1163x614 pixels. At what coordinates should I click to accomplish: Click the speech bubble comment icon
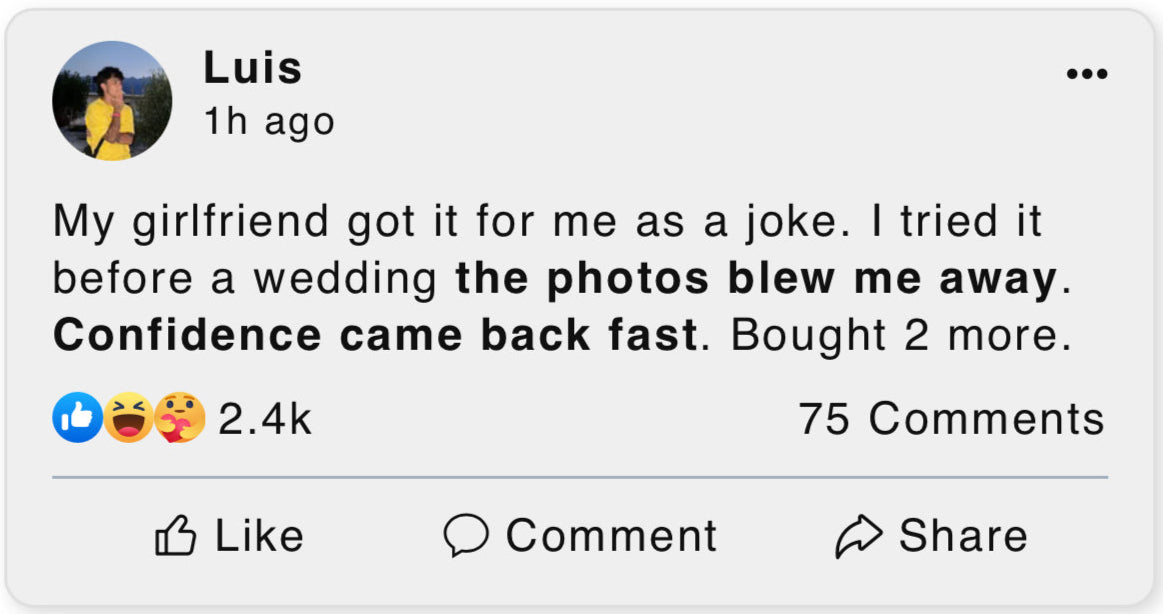point(465,536)
